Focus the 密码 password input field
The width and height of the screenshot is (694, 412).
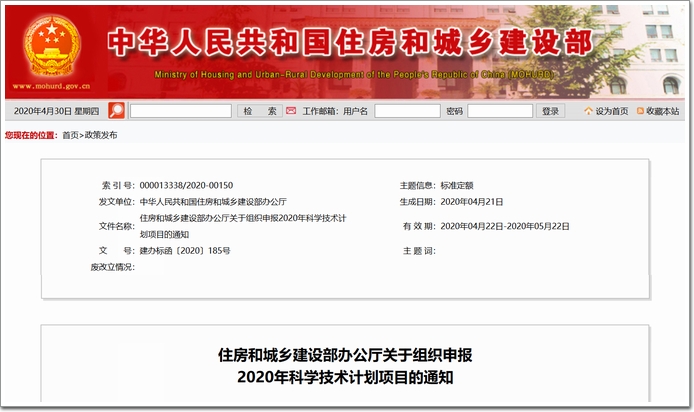[500, 111]
